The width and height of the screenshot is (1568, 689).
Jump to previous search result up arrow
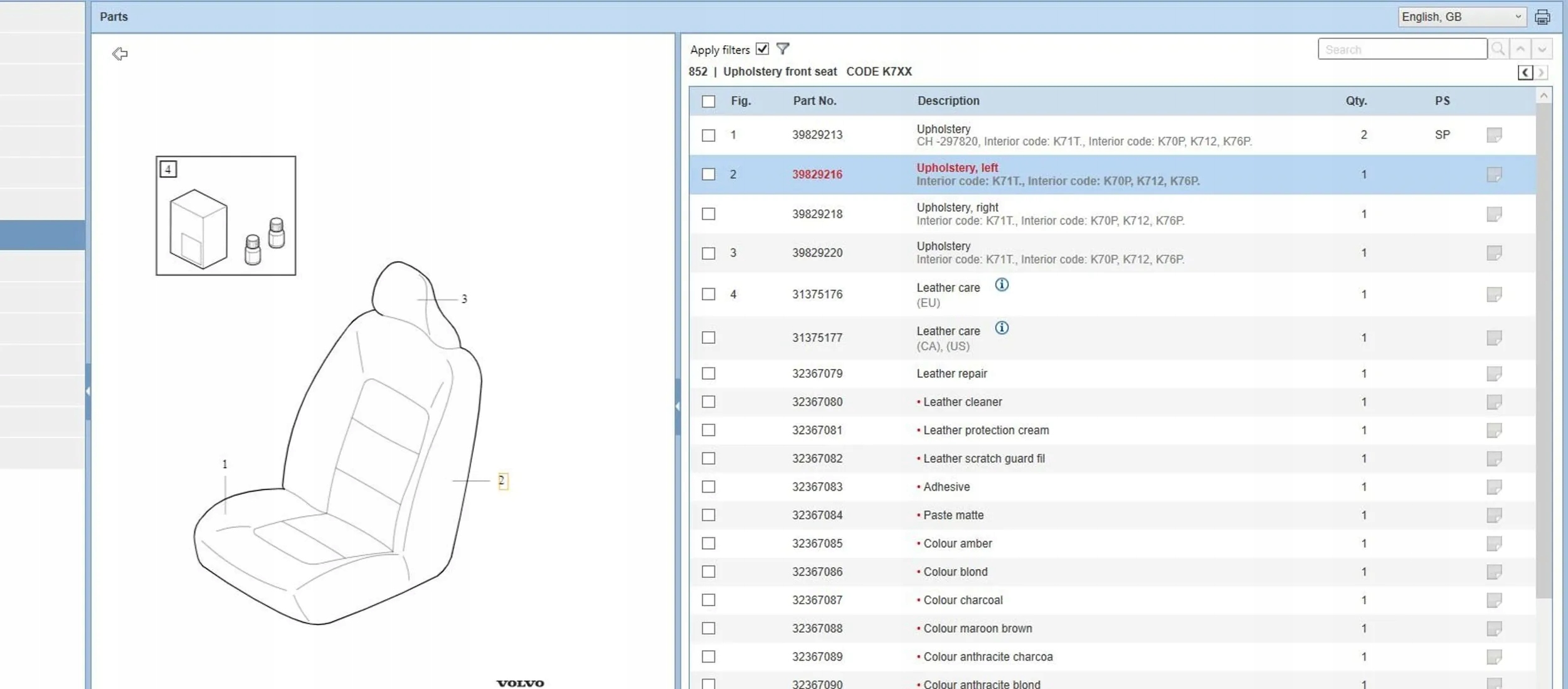tap(1520, 49)
